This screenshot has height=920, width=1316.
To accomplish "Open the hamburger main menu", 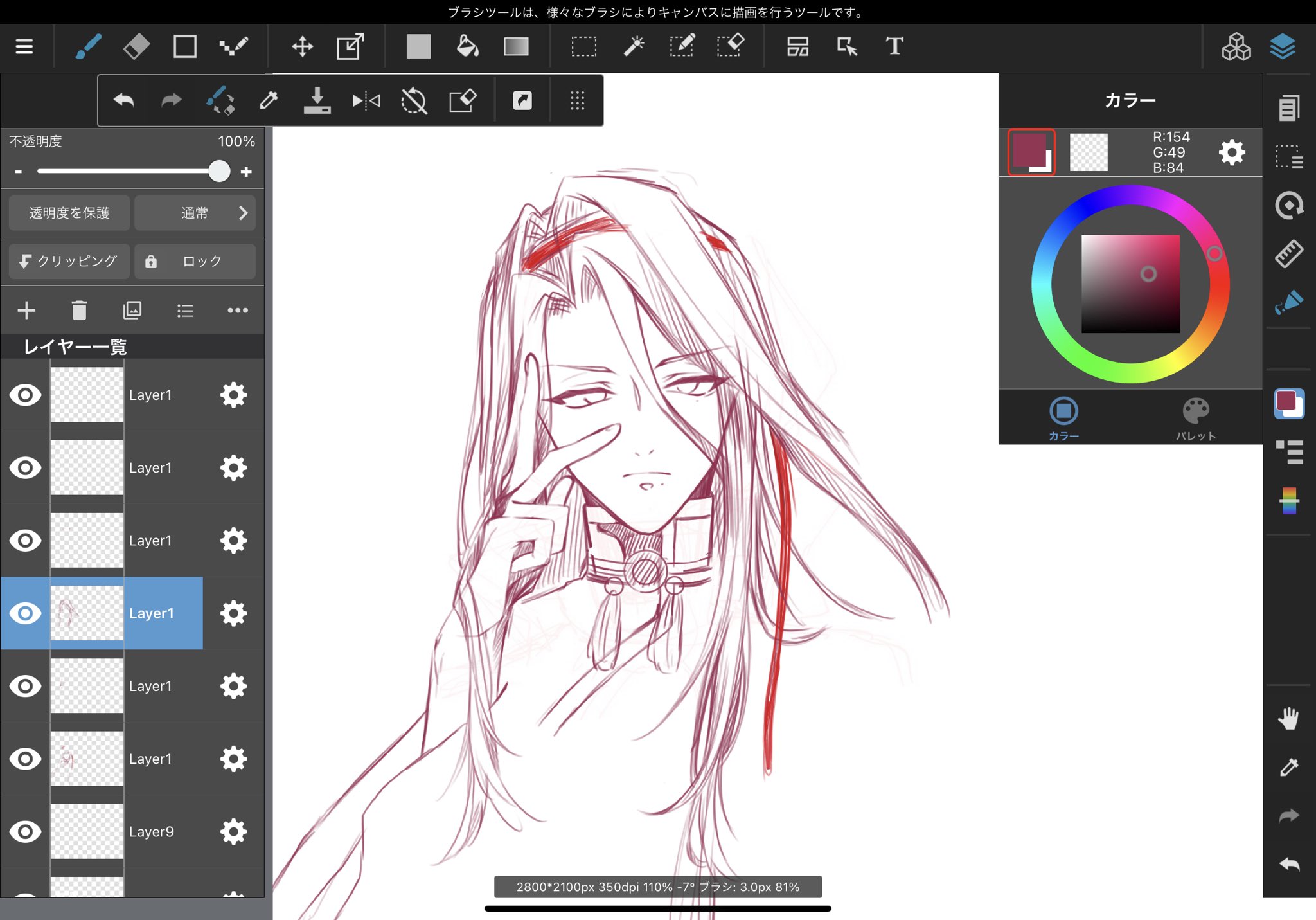I will 24,46.
